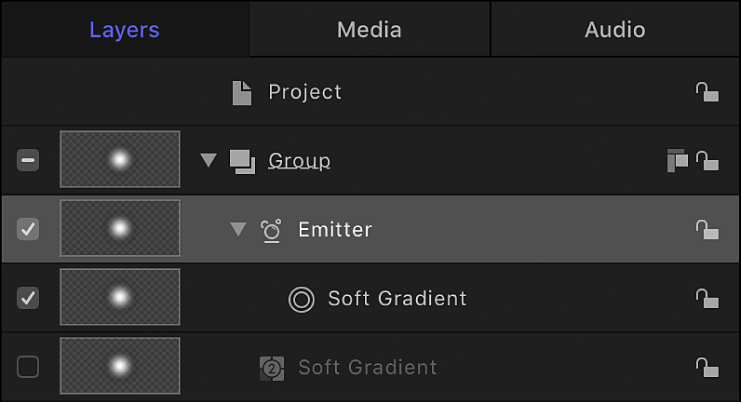This screenshot has width=742, height=404.
Task: Click the enabled Soft Gradient particle cell icon
Action: (x=301, y=299)
